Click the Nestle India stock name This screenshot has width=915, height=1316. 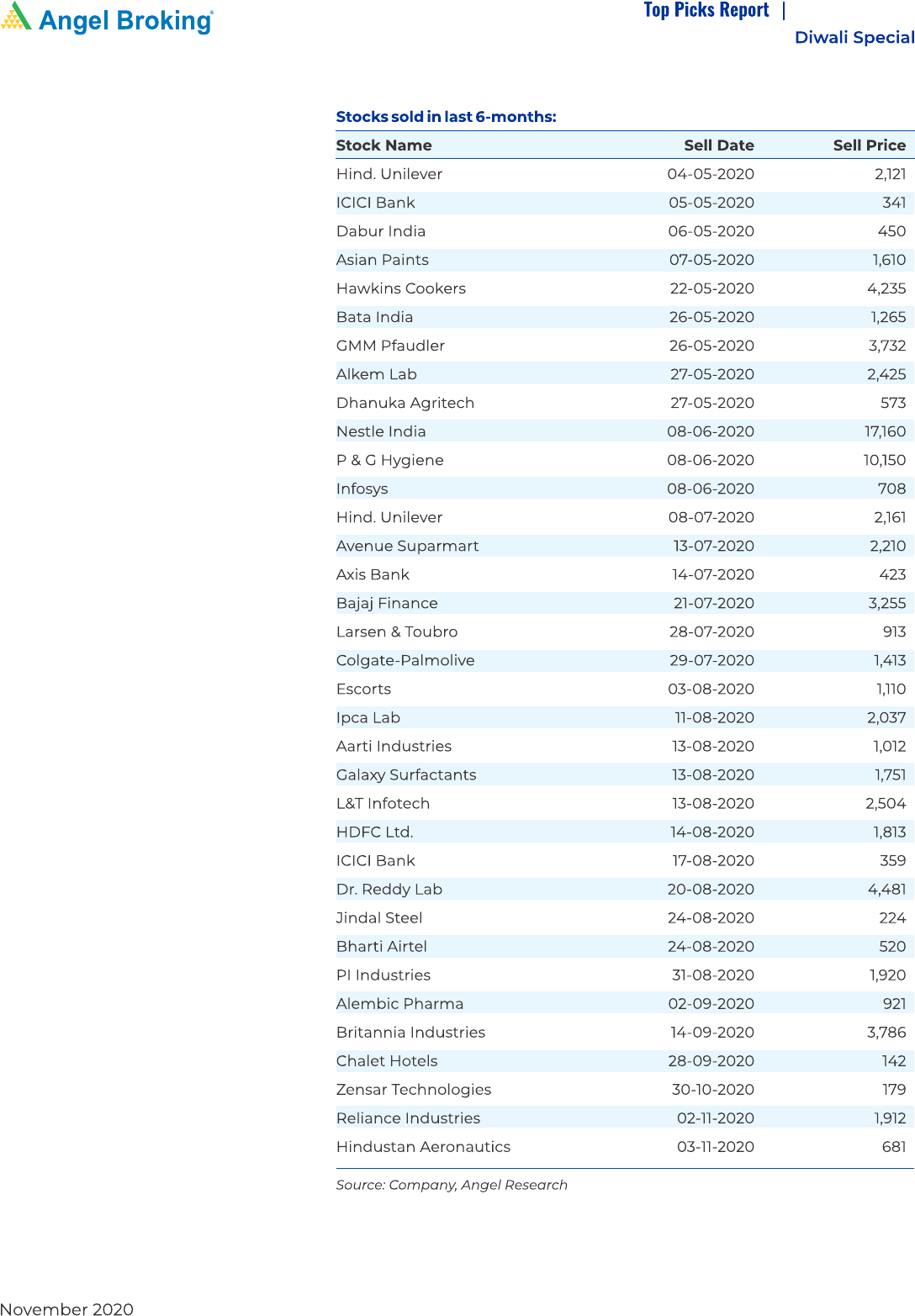pos(381,431)
